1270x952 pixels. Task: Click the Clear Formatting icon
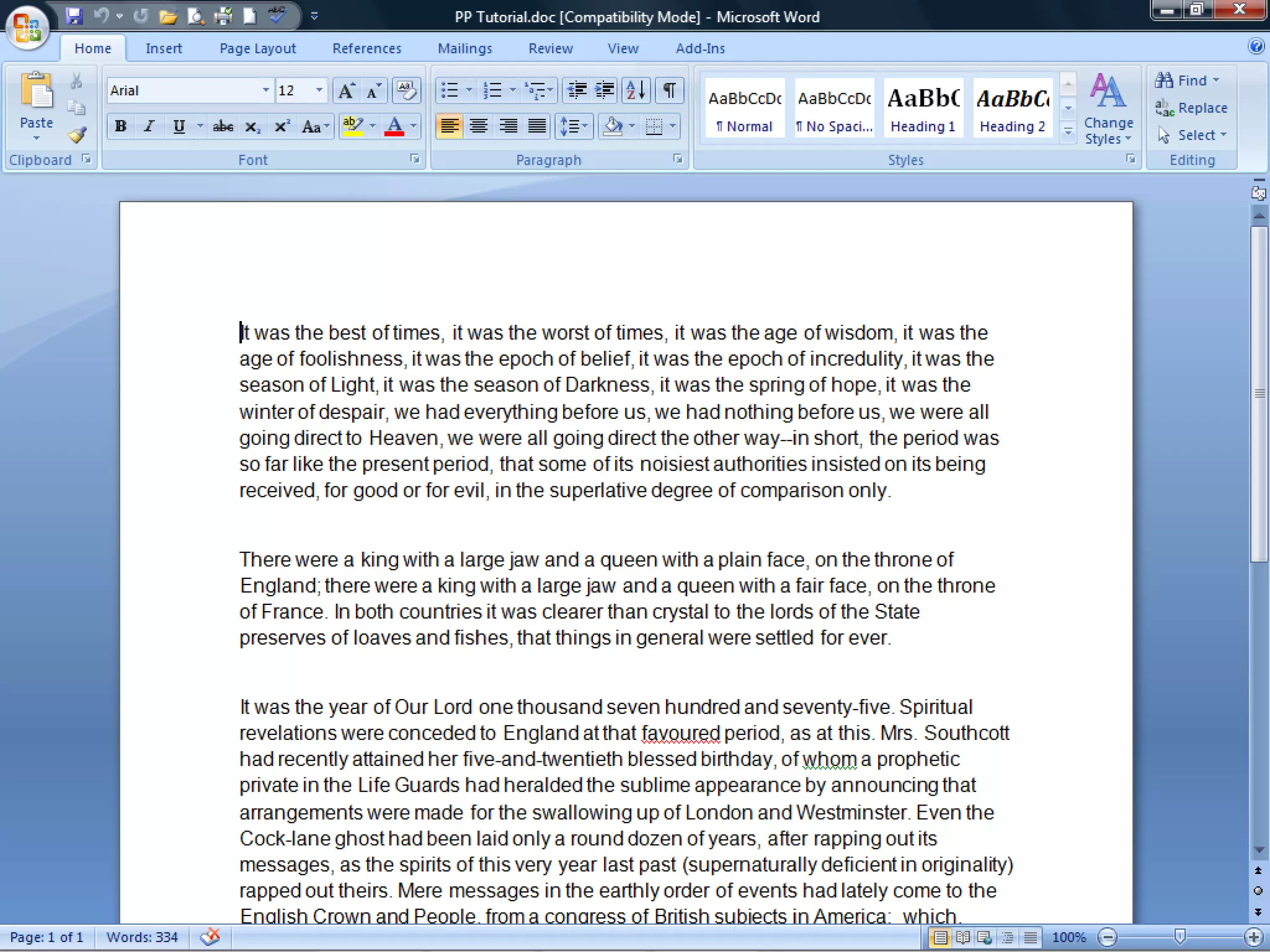tap(406, 90)
